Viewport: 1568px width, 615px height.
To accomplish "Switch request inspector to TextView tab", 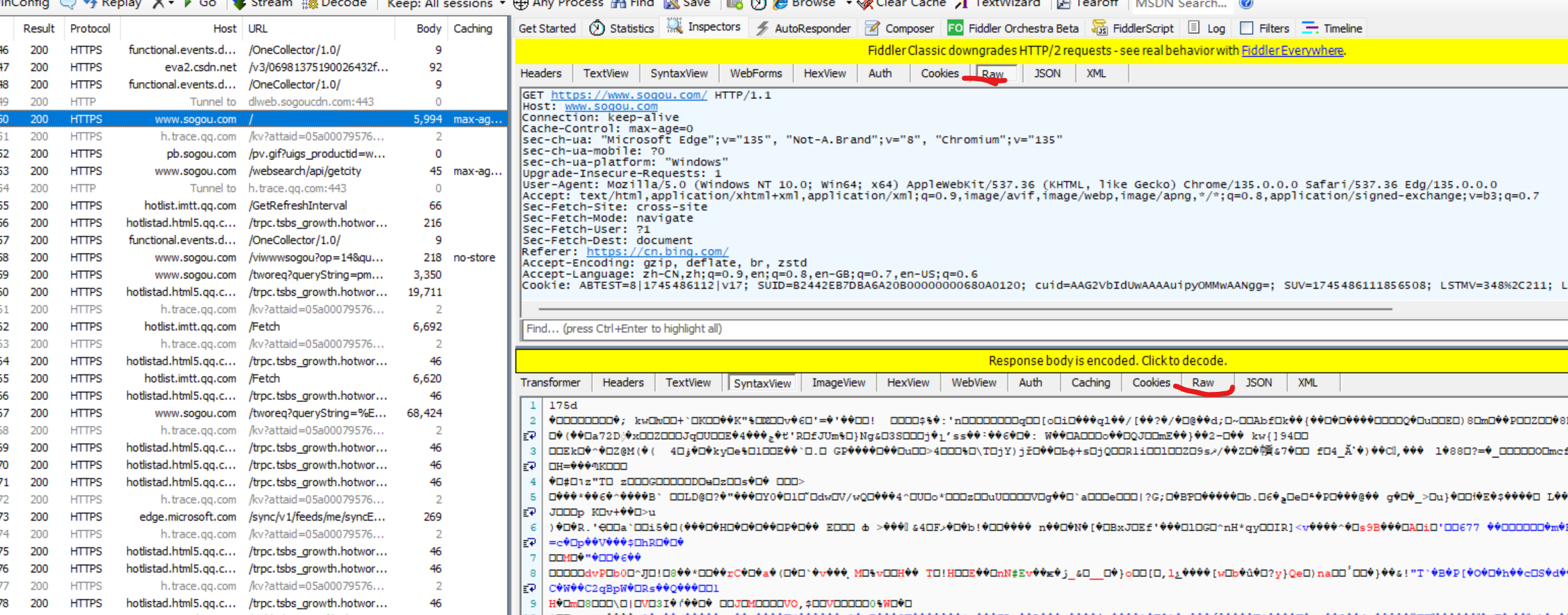I will (606, 73).
